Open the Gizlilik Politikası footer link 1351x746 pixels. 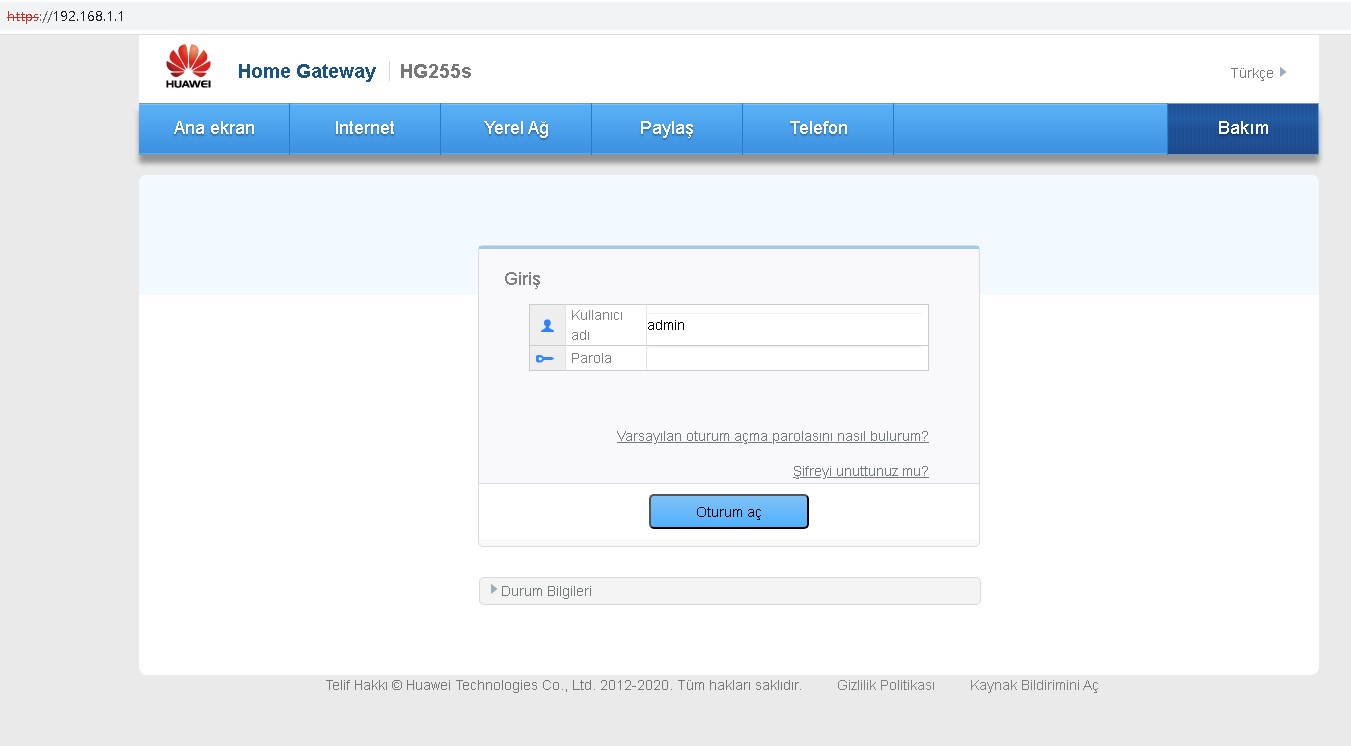click(x=885, y=685)
